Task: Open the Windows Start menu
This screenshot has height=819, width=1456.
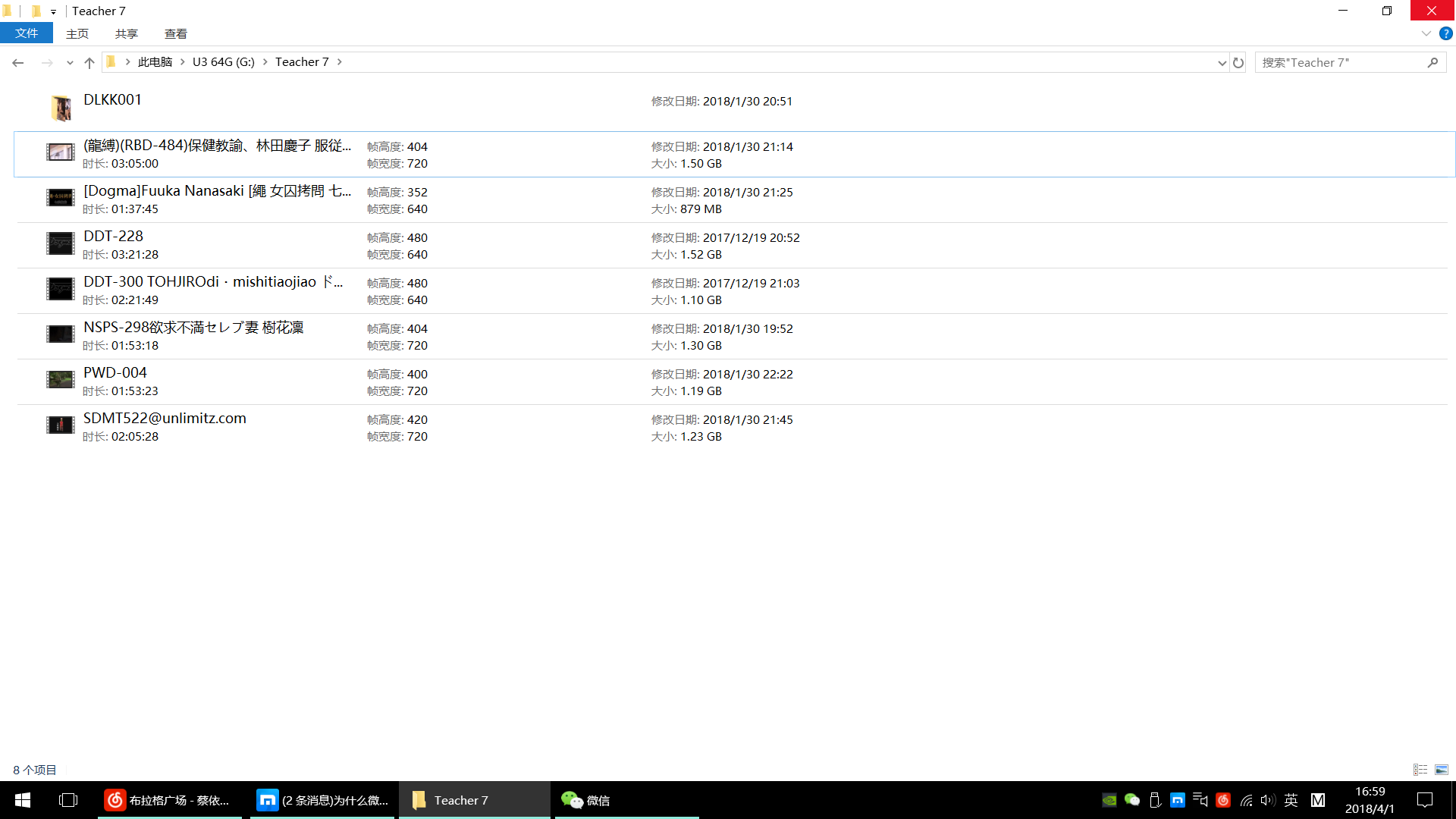Action: pyautogui.click(x=23, y=800)
